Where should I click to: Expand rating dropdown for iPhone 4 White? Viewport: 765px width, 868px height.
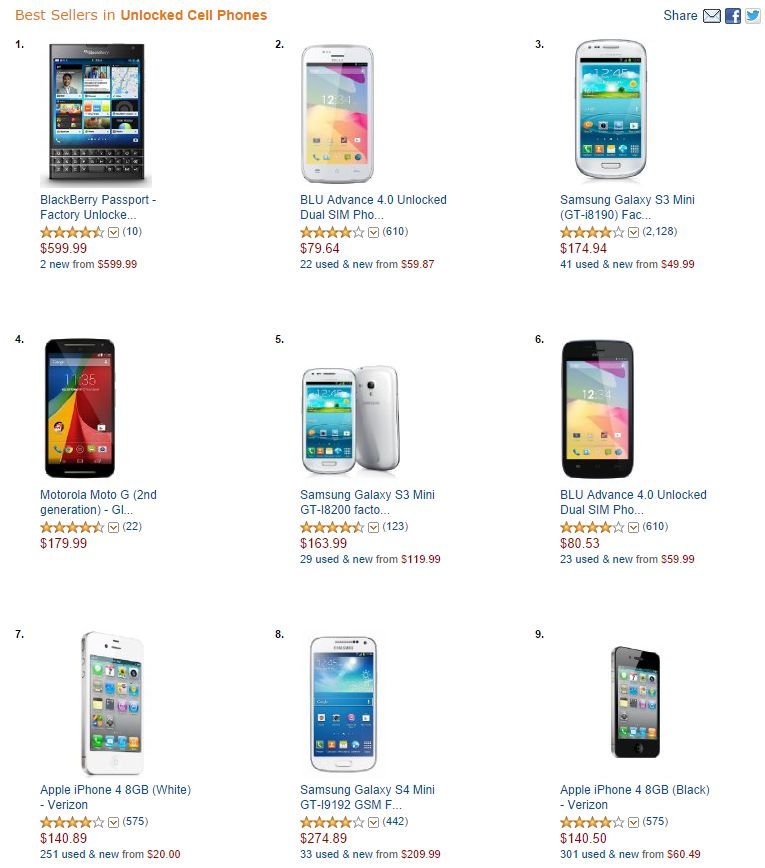pyautogui.click(x=113, y=822)
